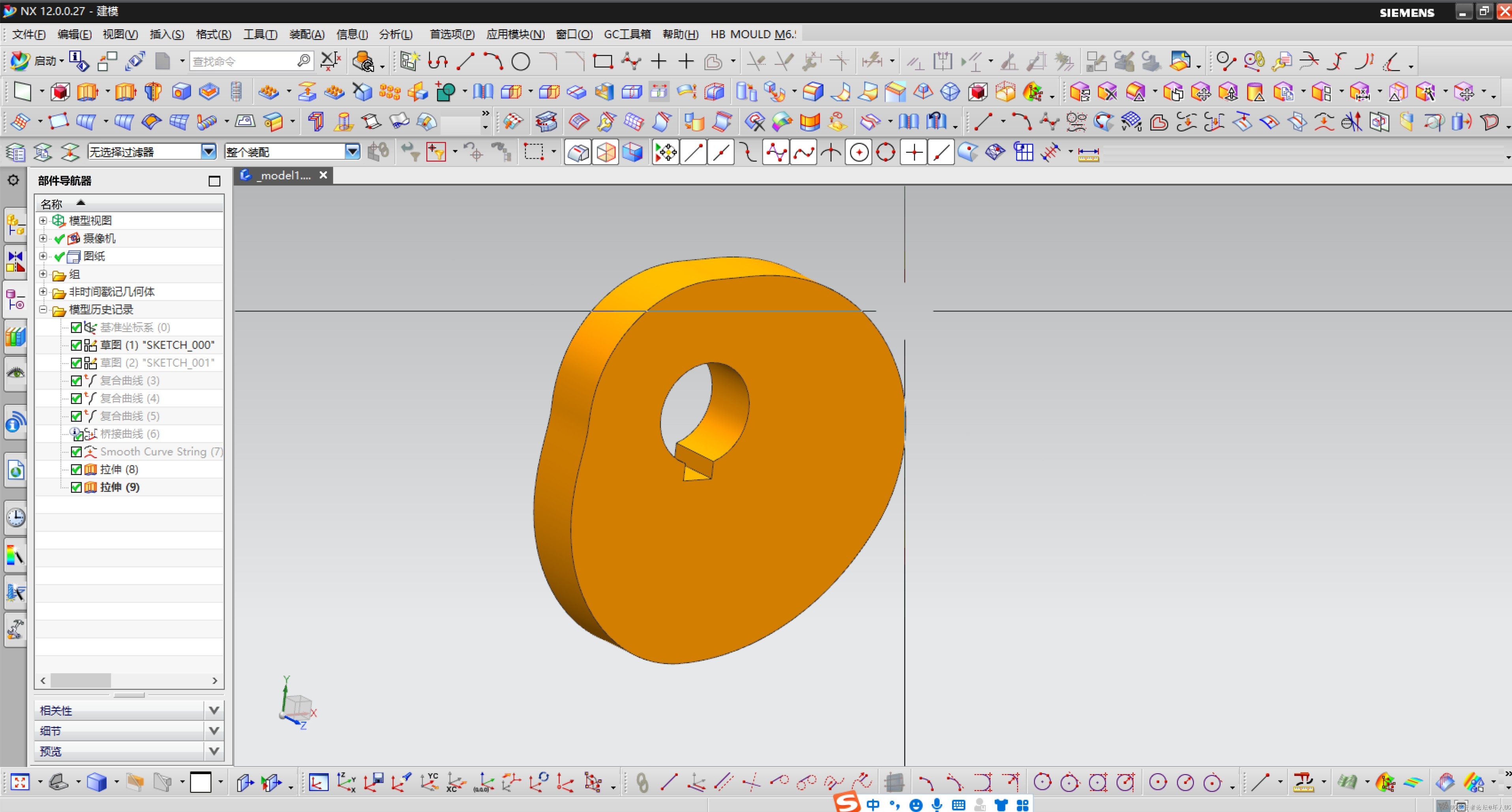Open the navigator settings gear icon
Viewport: 1512px width, 812px height.
(13, 180)
